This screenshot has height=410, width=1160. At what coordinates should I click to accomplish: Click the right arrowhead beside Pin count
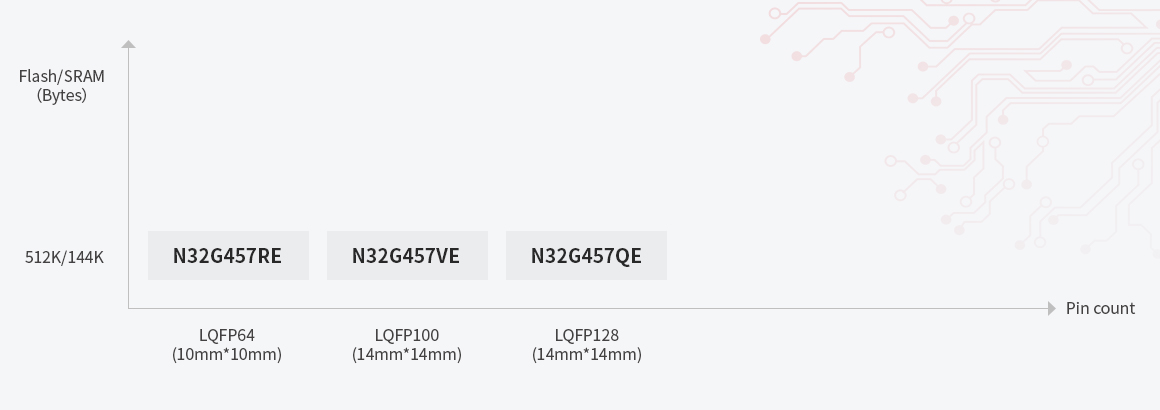[1051, 308]
